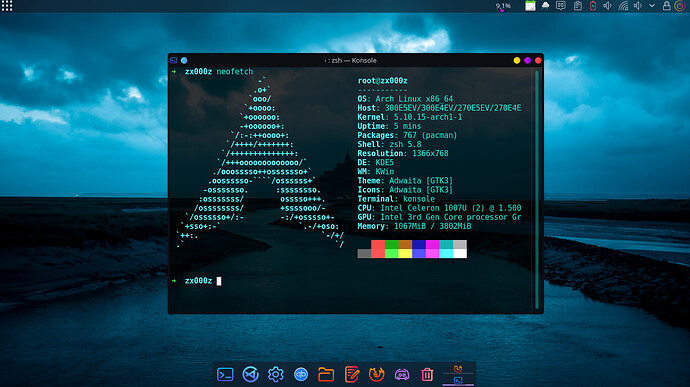This screenshot has height=387, width=690.
Task: Click the 'WM: KWin' line
Action: click(x=375, y=171)
